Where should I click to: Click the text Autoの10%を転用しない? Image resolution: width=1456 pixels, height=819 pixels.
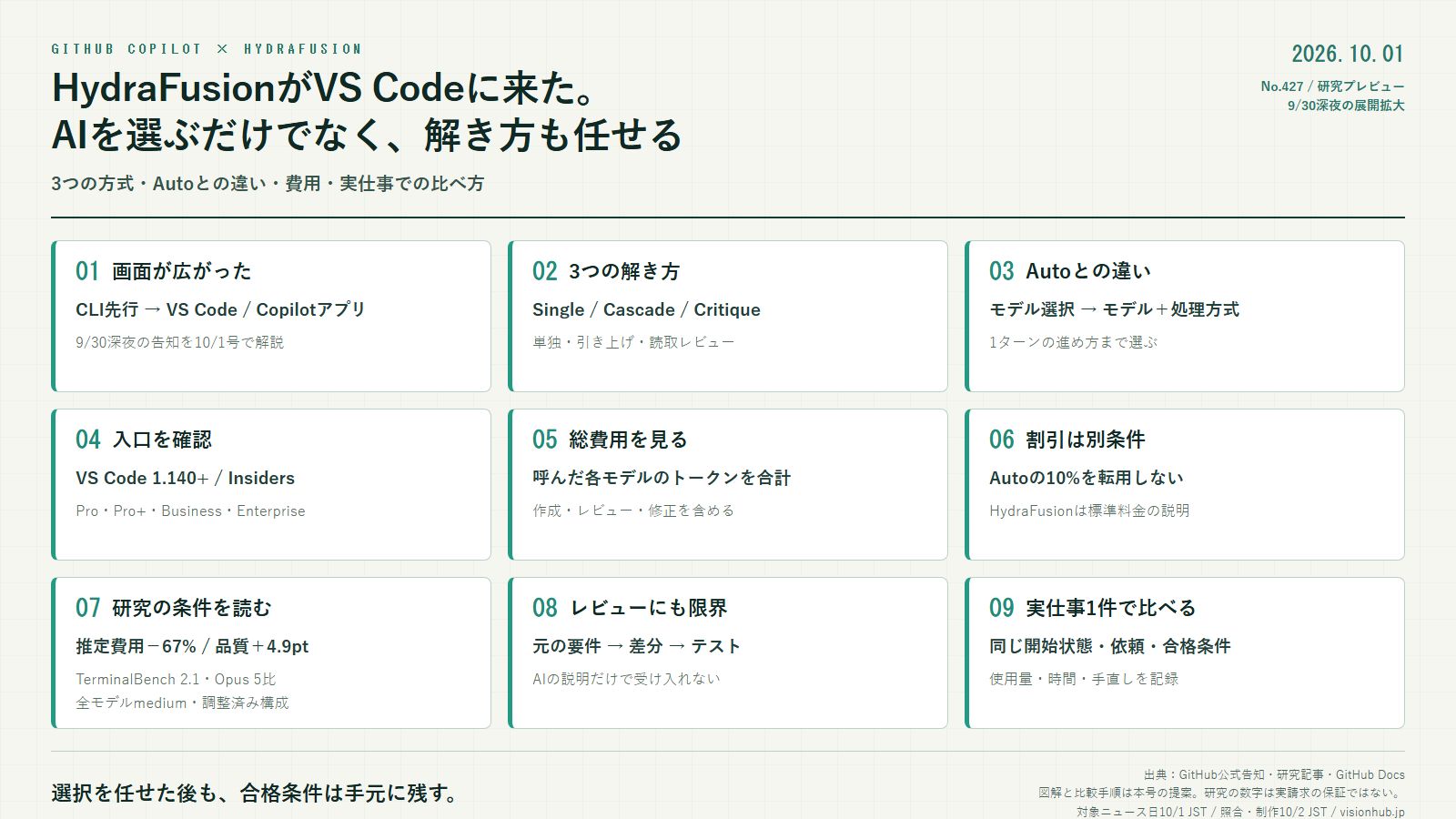(x=1087, y=478)
